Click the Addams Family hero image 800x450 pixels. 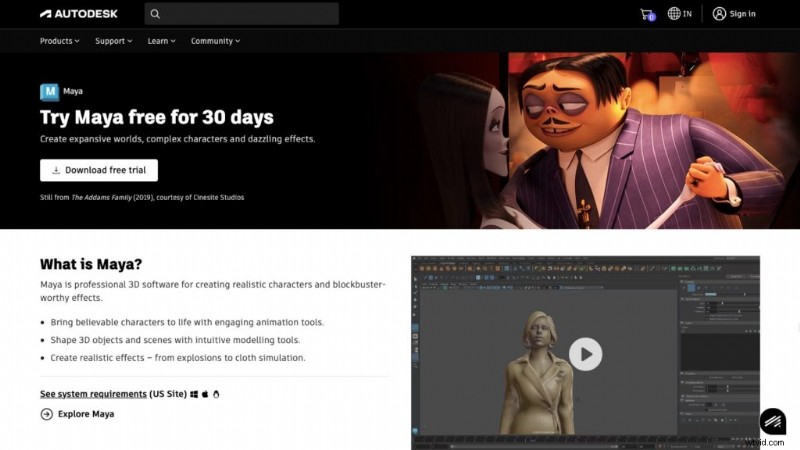tap(602, 140)
